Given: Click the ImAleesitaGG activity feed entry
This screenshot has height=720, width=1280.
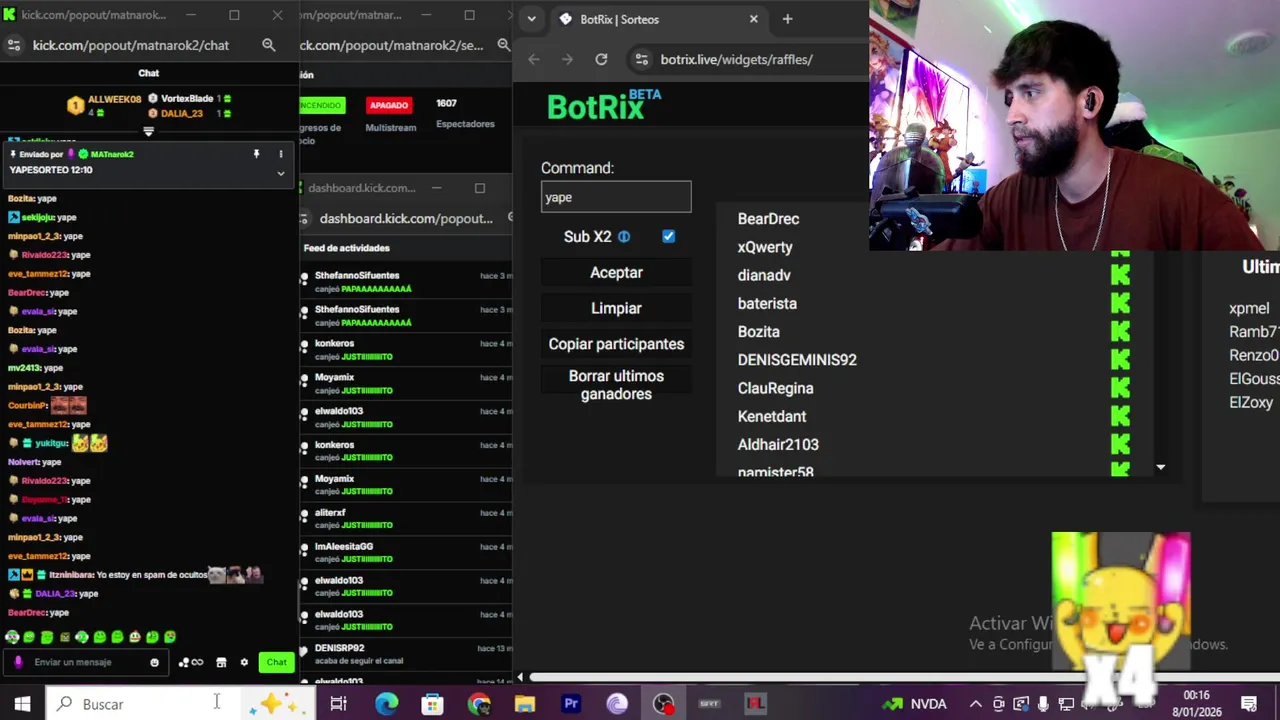Looking at the screenshot, I should tap(406, 552).
